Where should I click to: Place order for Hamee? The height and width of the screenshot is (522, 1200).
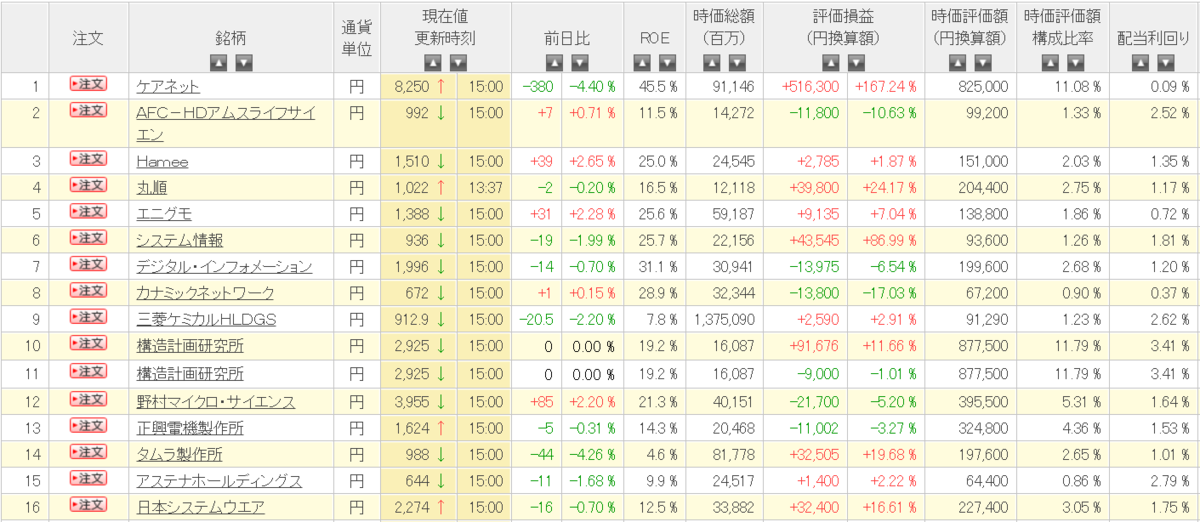tap(88, 160)
